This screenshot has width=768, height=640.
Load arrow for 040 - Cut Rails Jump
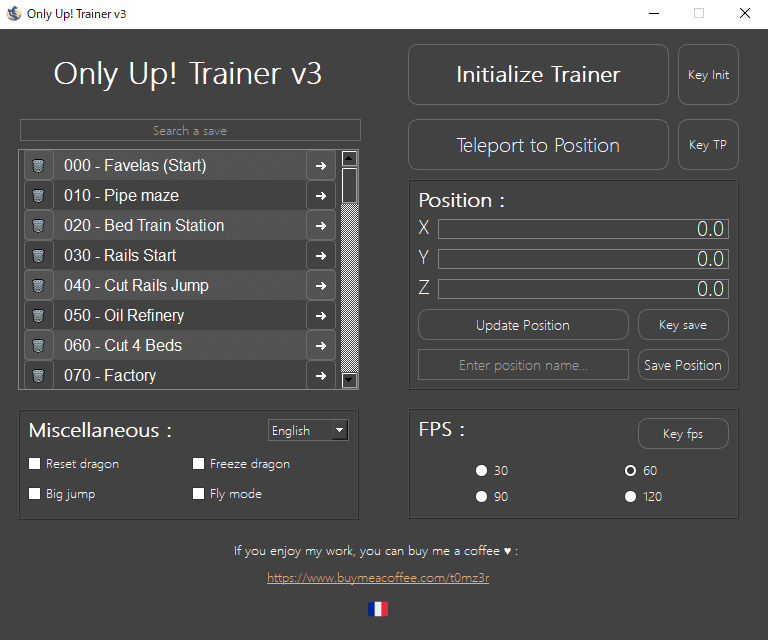point(321,285)
